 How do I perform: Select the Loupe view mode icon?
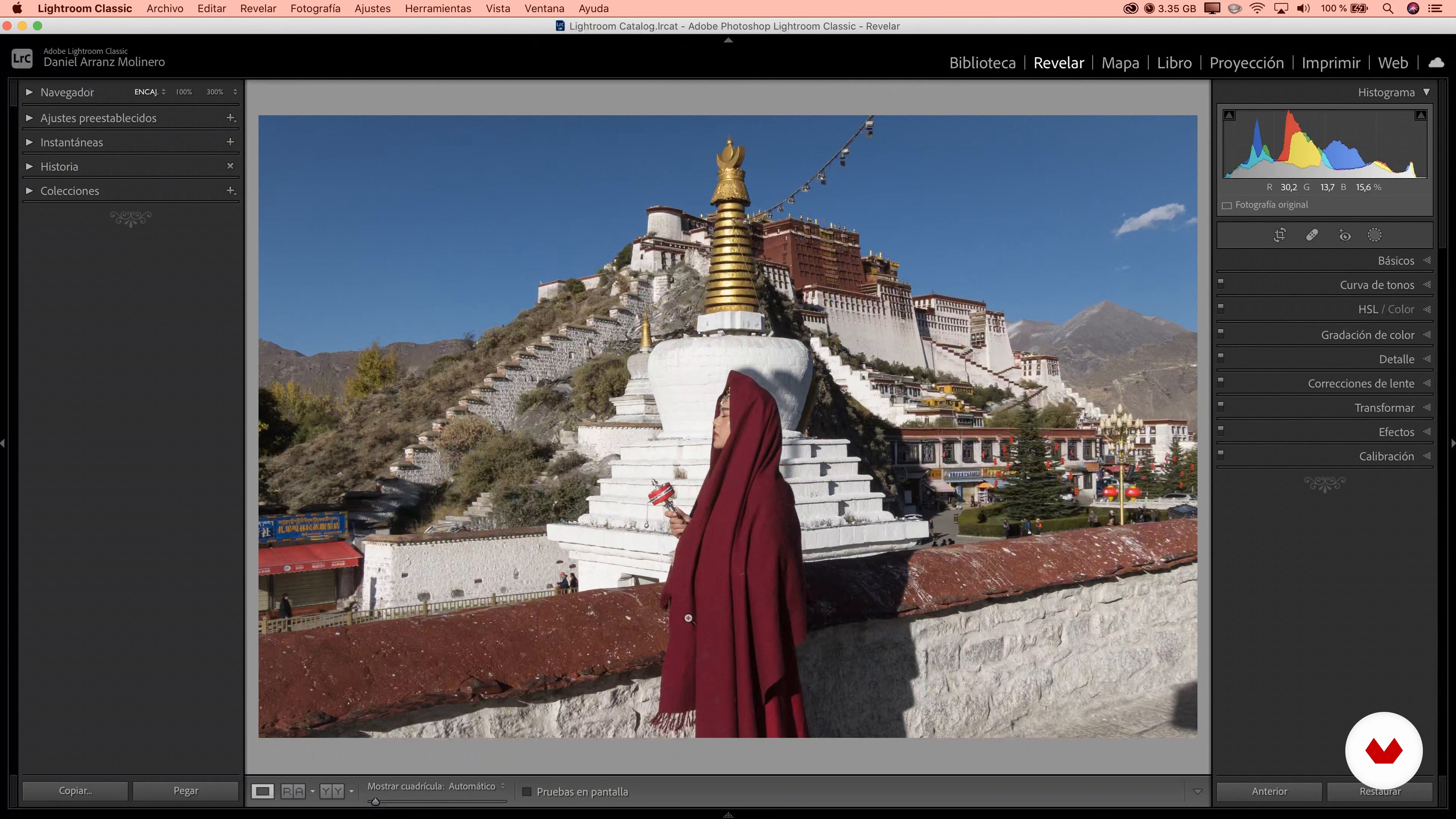click(x=262, y=791)
